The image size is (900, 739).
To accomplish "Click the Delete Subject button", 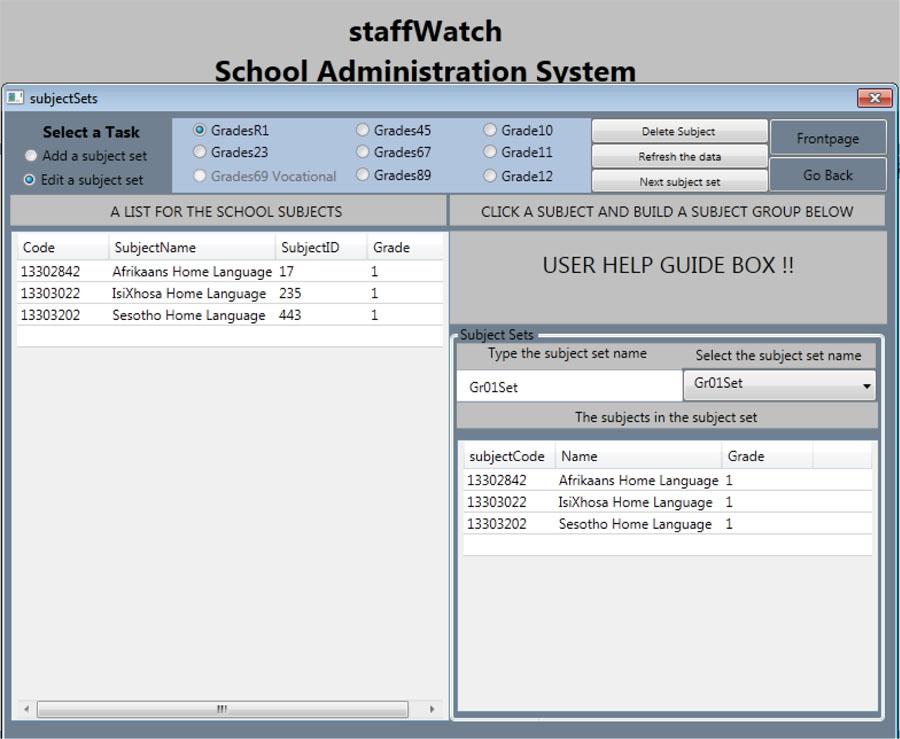I will (680, 131).
